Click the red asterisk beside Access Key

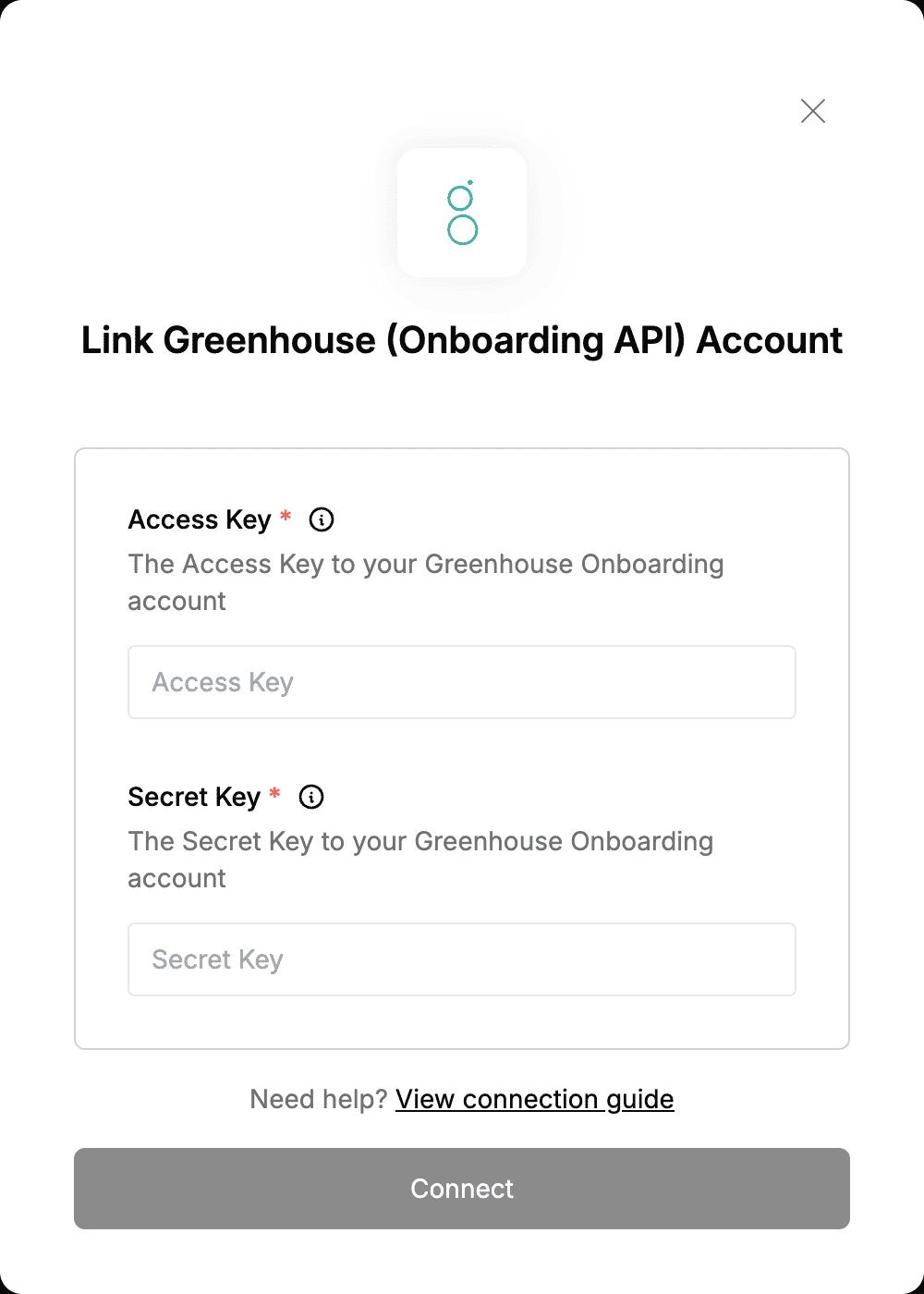click(286, 517)
